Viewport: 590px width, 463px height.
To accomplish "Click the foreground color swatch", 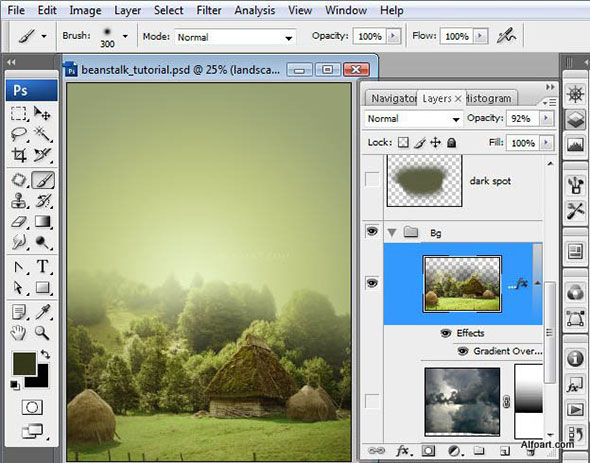I will pyautogui.click(x=24, y=364).
